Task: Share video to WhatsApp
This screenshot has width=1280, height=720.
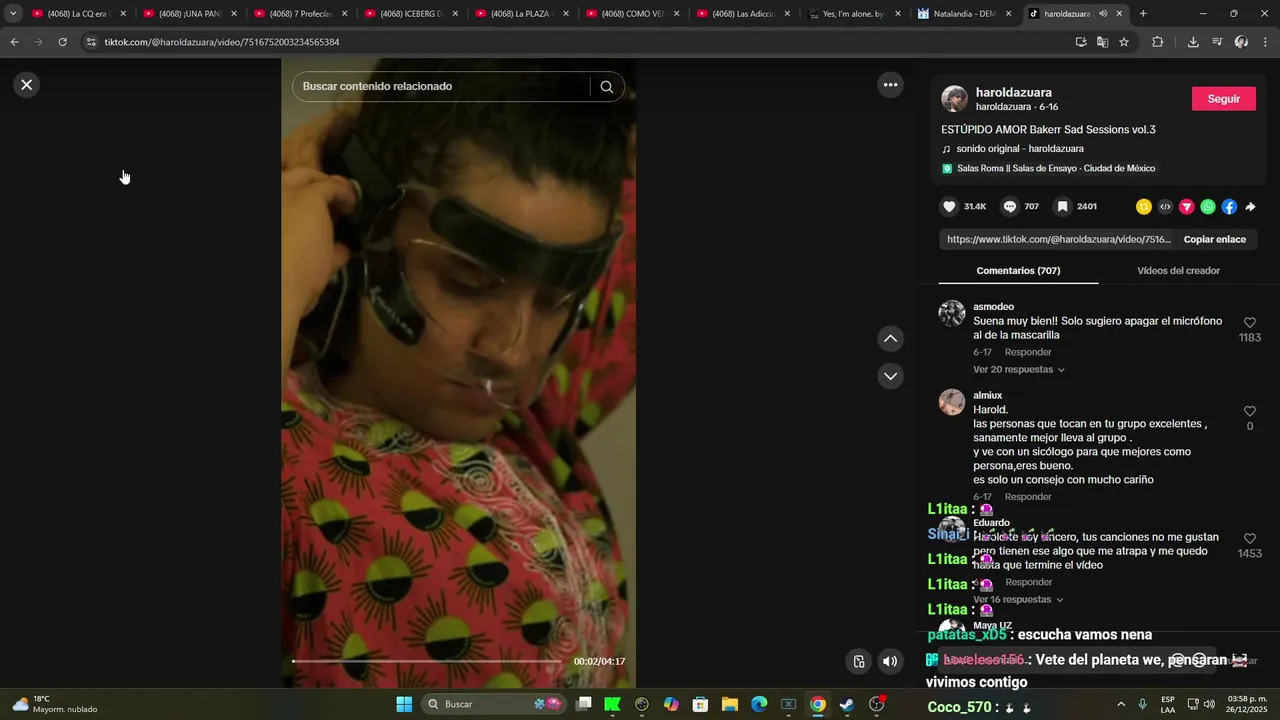Action: pos(1208,207)
